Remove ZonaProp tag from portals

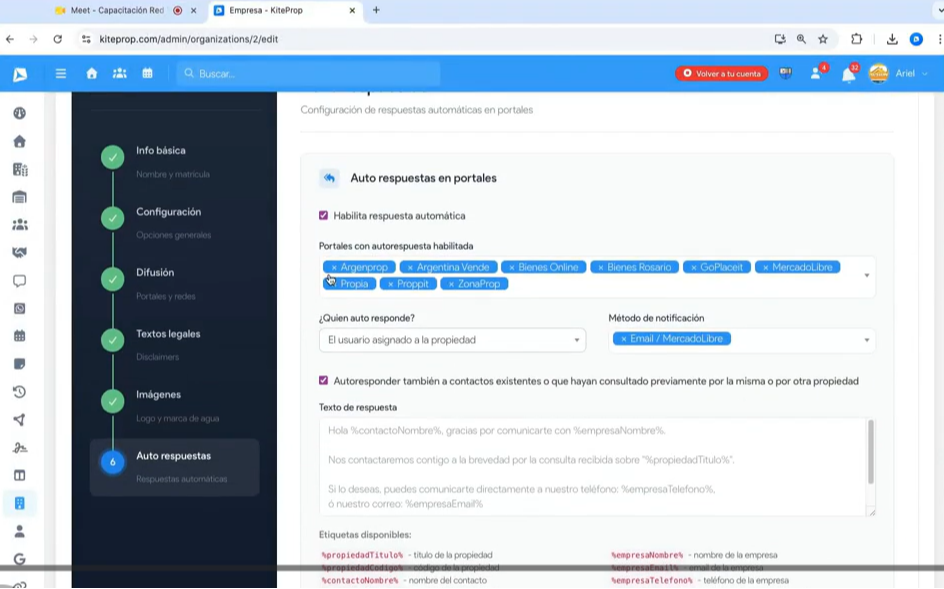(x=451, y=284)
